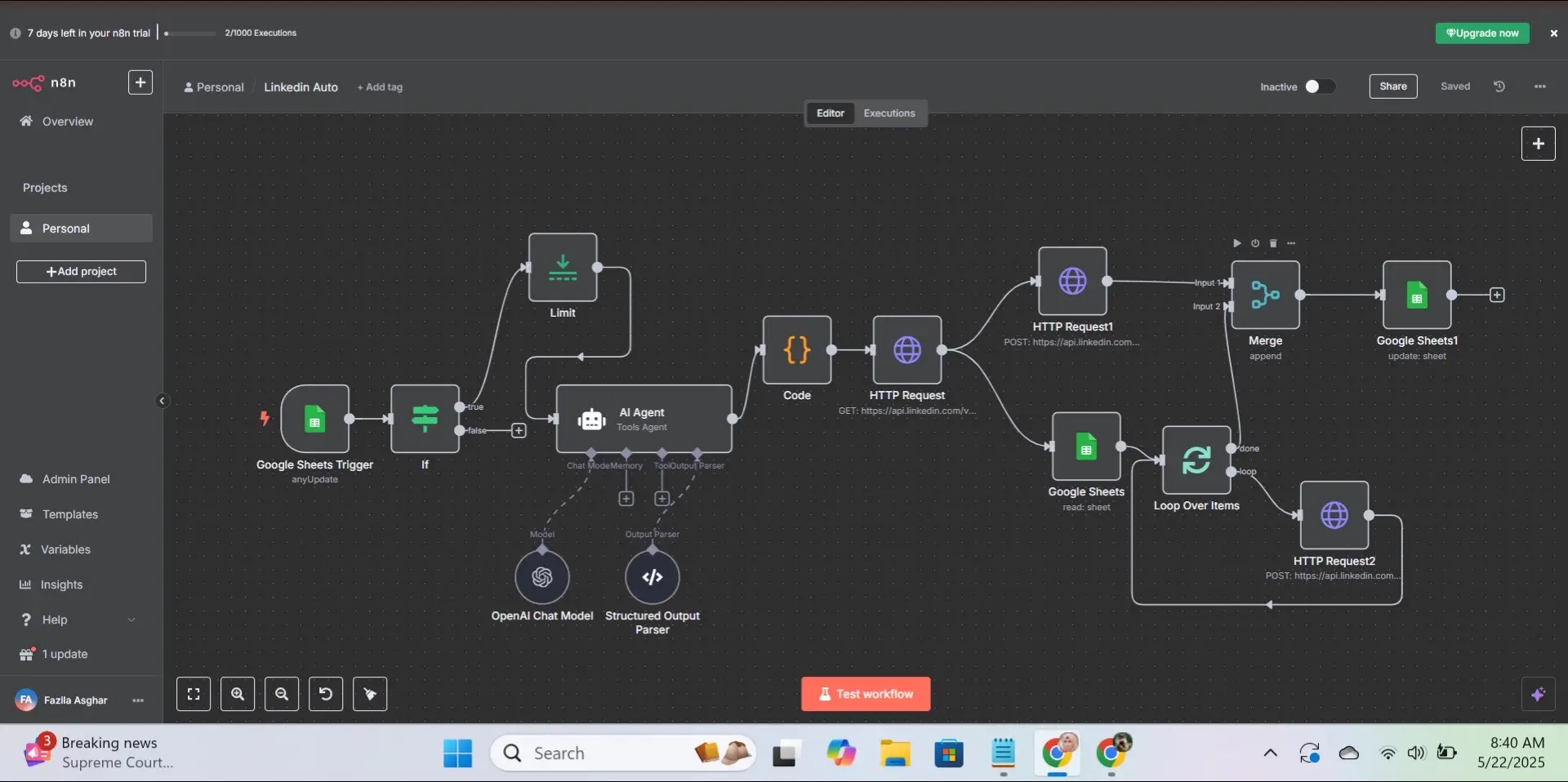This screenshot has height=782, width=1568.
Task: Execute the Merge node with play icon
Action: tap(1237, 243)
